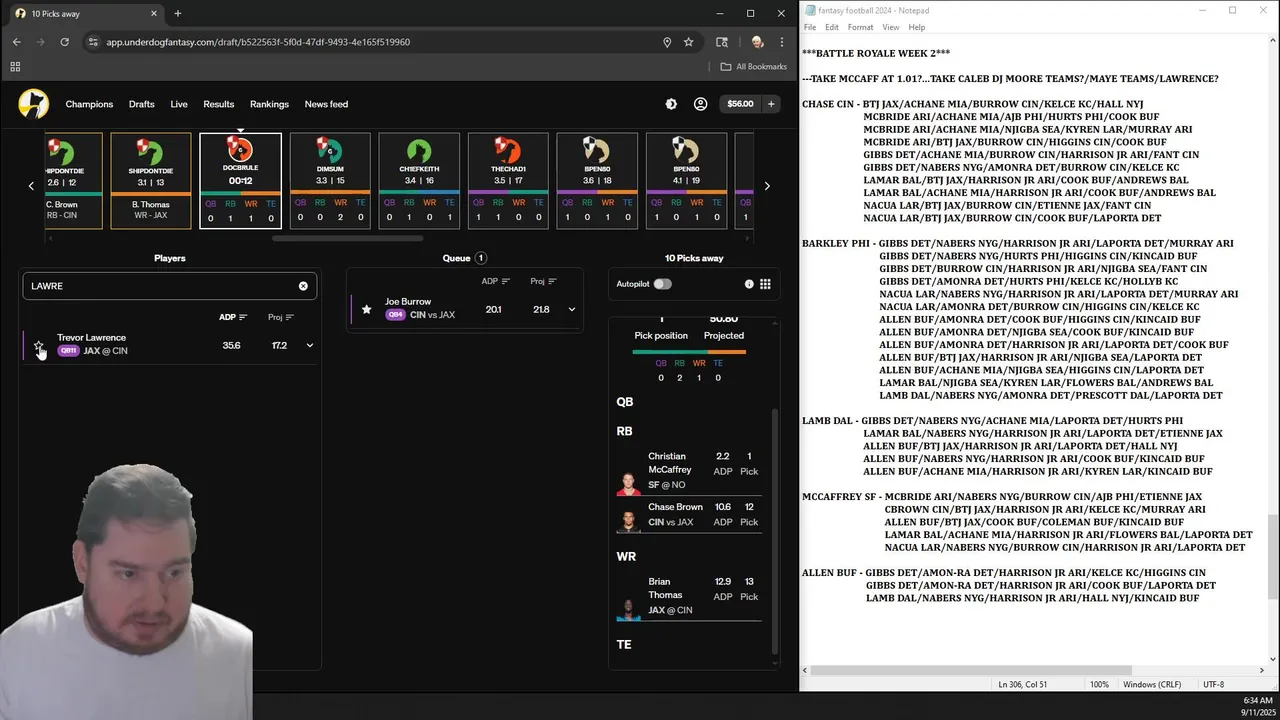Screen dimensions: 1280x720
Task: Toggle the Autopilot switch
Action: click(662, 284)
